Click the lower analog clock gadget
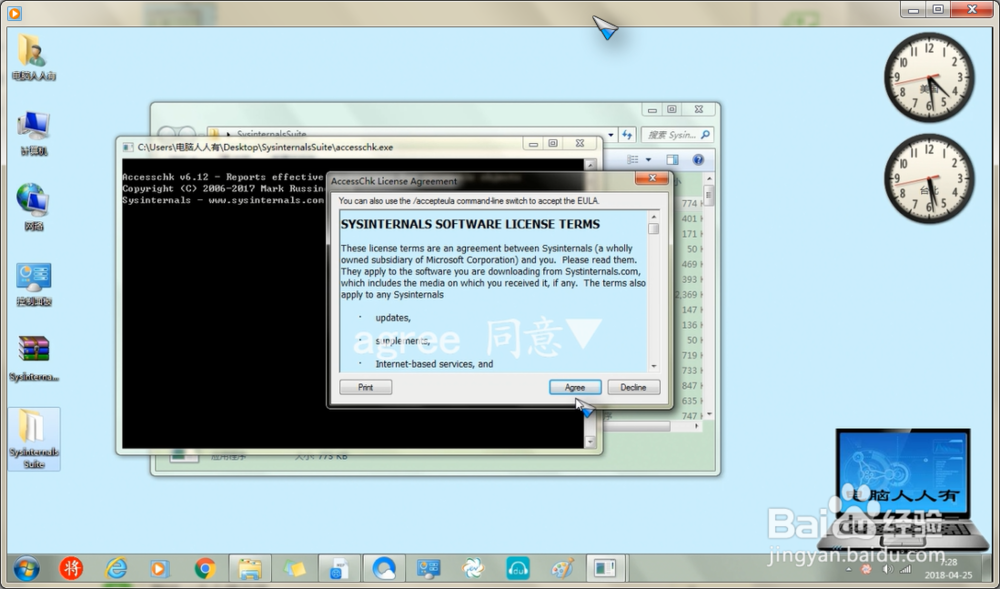1000x589 pixels. (929, 179)
